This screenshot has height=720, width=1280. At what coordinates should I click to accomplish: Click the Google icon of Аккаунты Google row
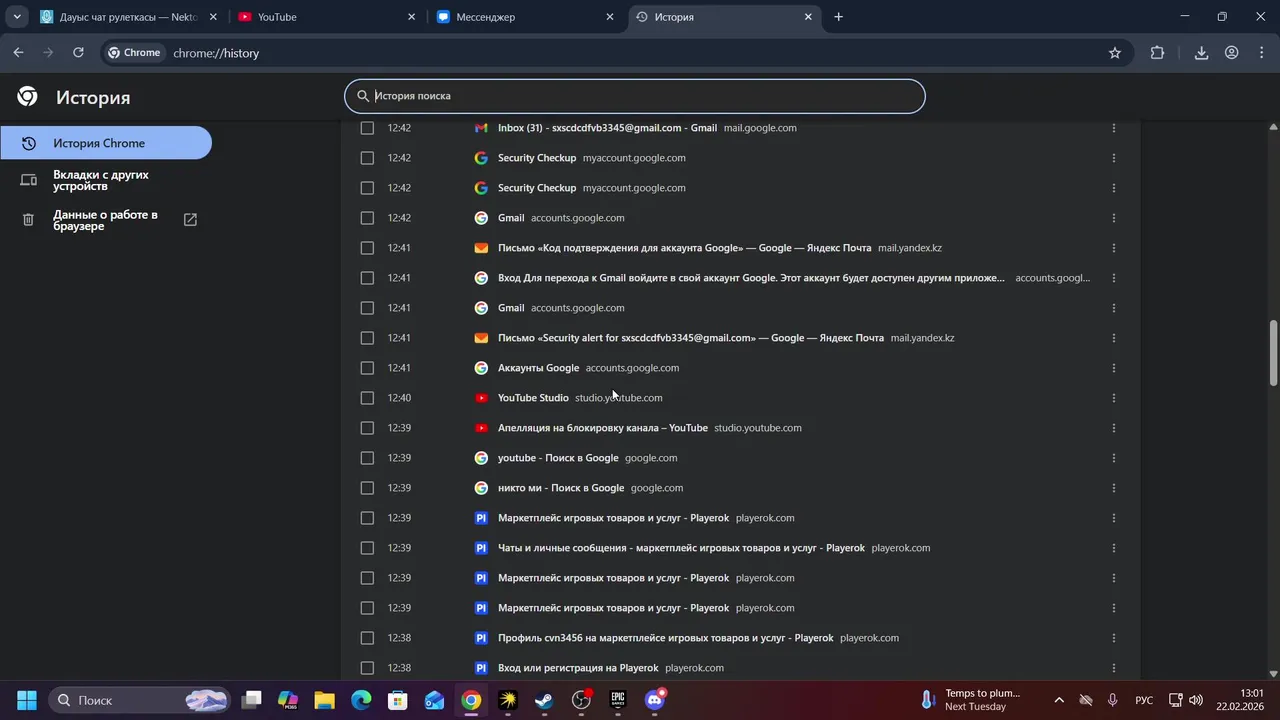(x=481, y=368)
